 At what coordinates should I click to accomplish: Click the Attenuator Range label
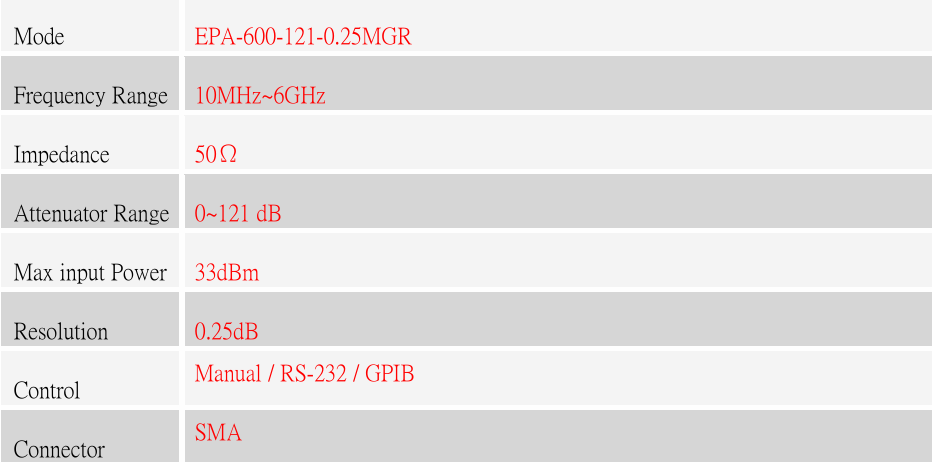tap(92, 213)
